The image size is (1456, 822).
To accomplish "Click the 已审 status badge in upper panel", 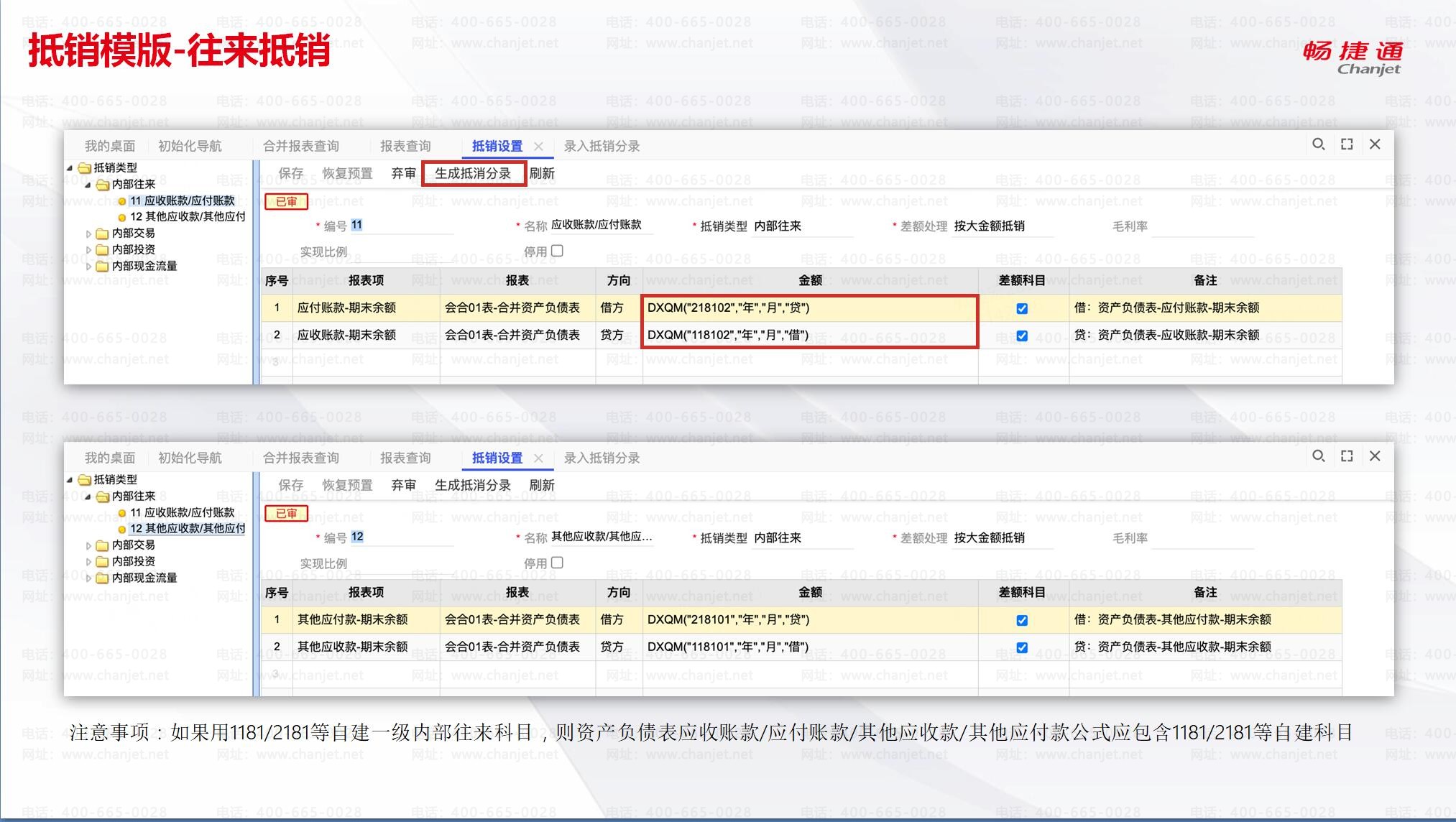I will pyautogui.click(x=286, y=202).
